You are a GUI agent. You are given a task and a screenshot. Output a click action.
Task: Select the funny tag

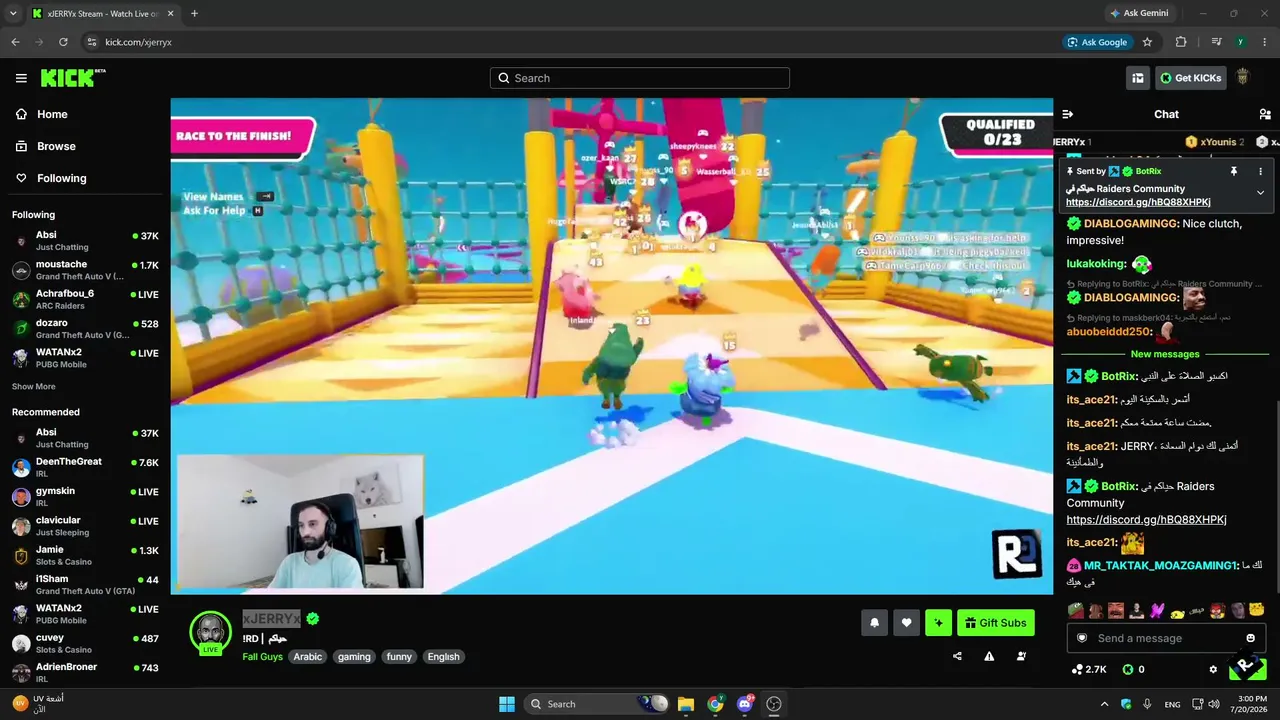(399, 657)
